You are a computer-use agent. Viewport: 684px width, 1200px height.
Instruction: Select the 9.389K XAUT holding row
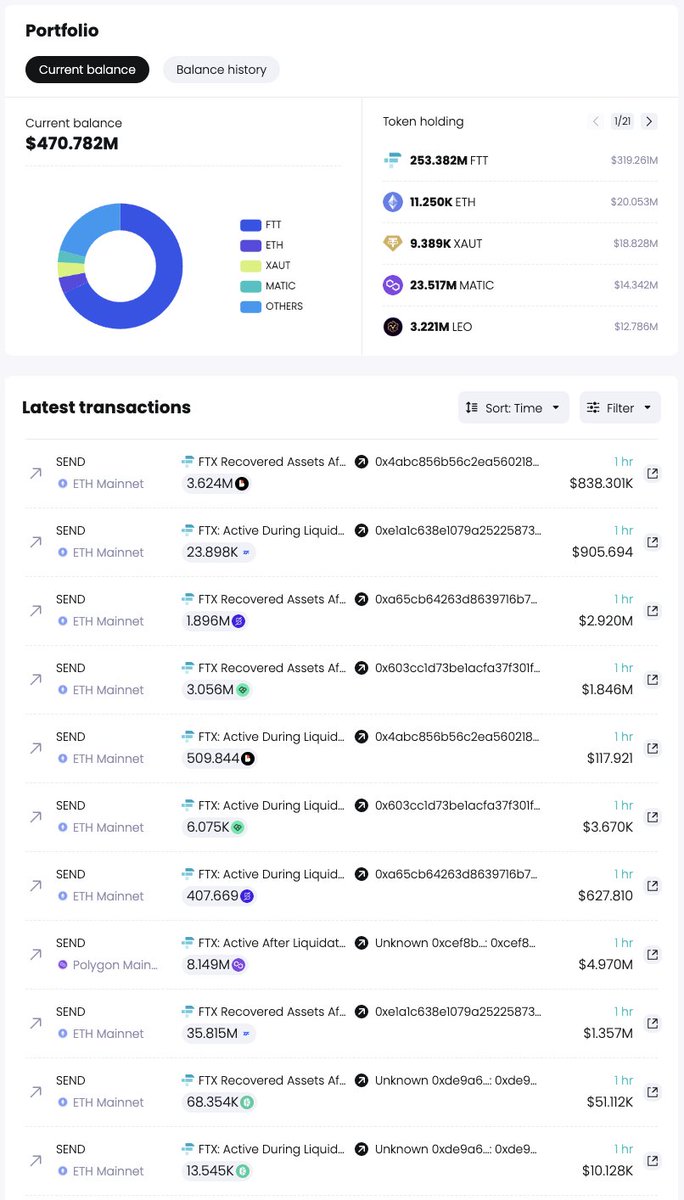520,243
